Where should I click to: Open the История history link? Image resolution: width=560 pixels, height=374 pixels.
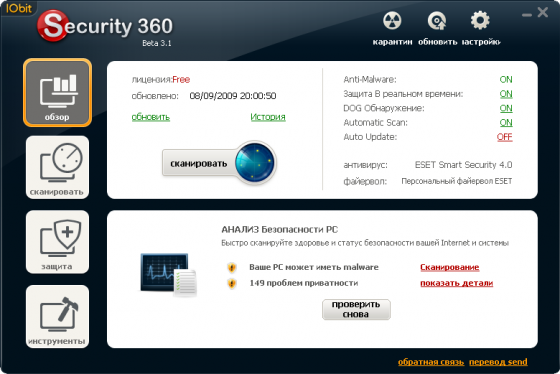click(268, 117)
